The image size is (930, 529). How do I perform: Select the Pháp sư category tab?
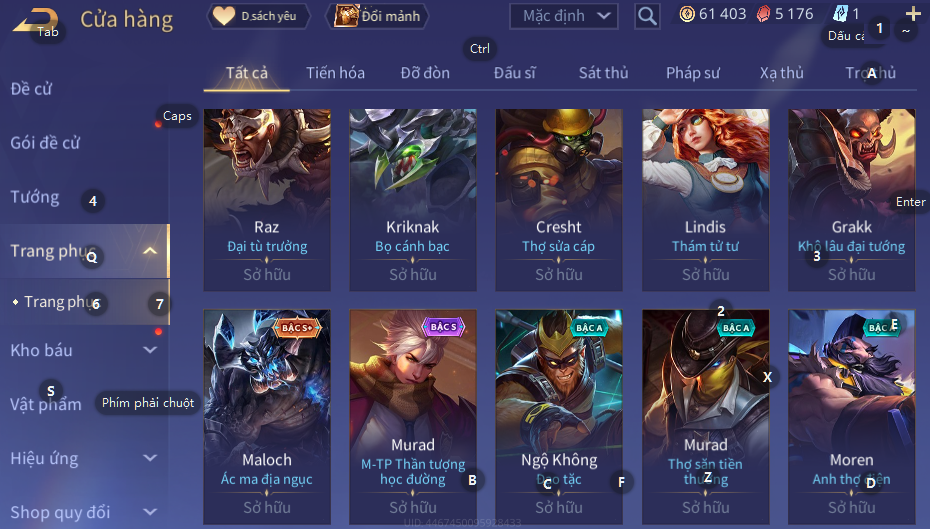[x=692, y=73]
